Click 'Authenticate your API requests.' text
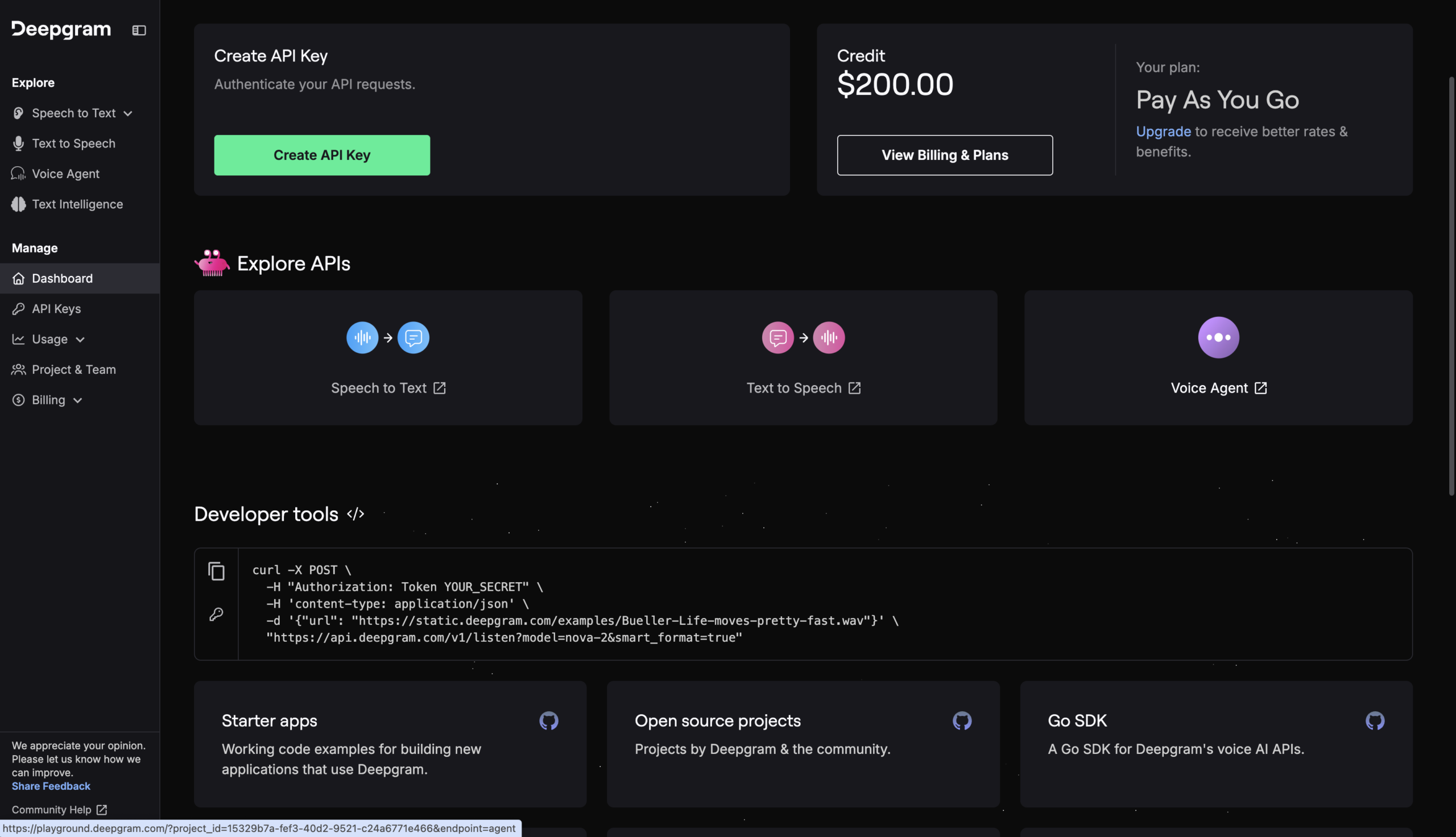Viewport: 1456px width, 837px height. 315,85
